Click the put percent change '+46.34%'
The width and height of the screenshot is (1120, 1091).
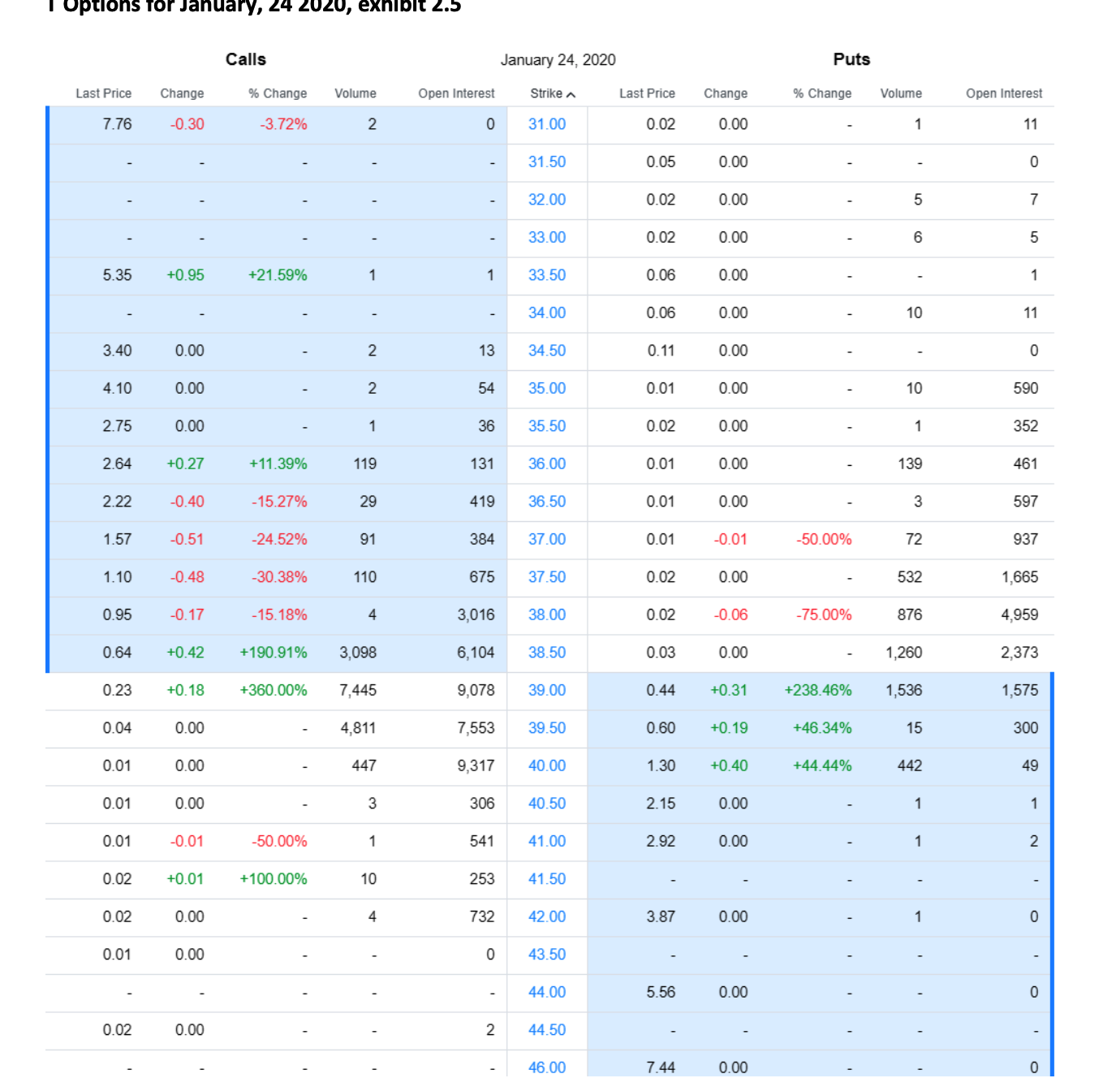tap(822, 728)
